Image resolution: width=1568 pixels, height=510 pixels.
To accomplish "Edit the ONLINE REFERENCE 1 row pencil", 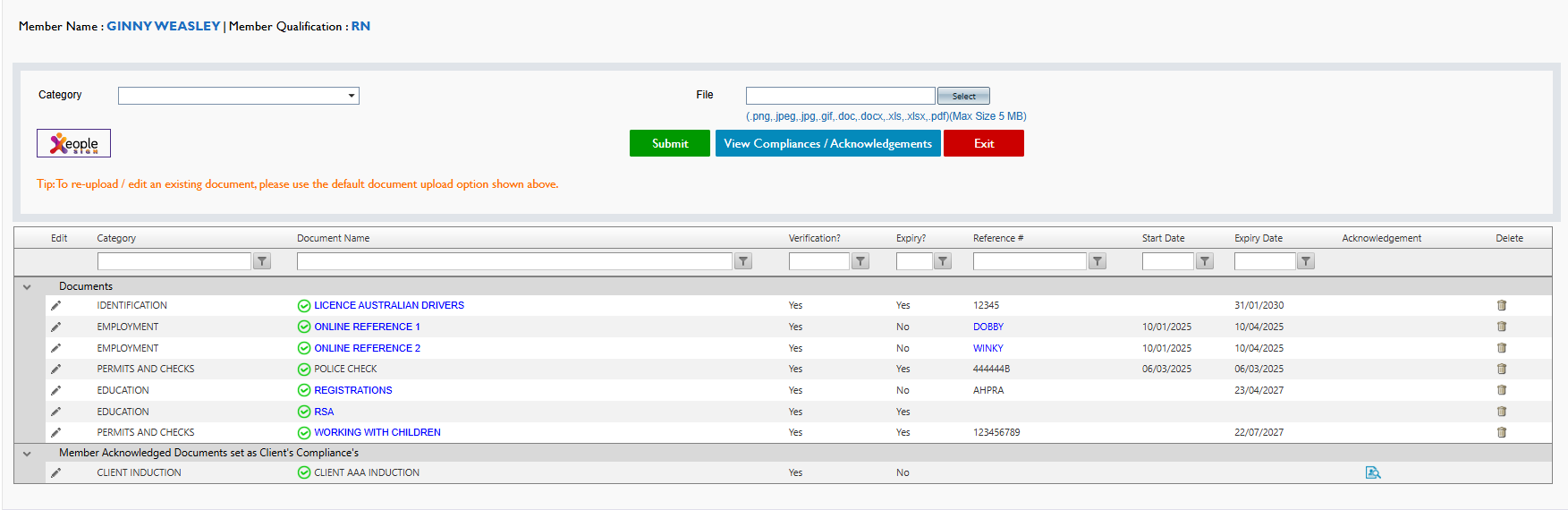I will pos(55,327).
